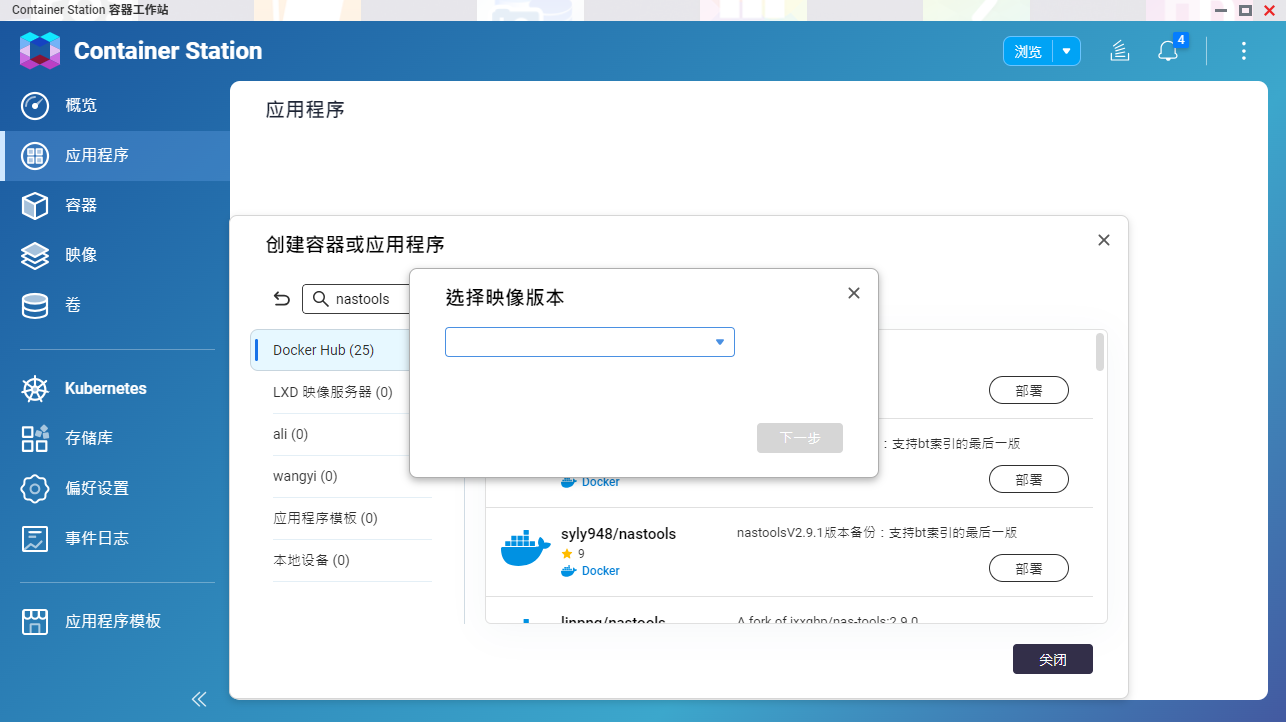Open Kubernetes in the sidebar
This screenshot has height=722, width=1286.
pyautogui.click(x=115, y=388)
